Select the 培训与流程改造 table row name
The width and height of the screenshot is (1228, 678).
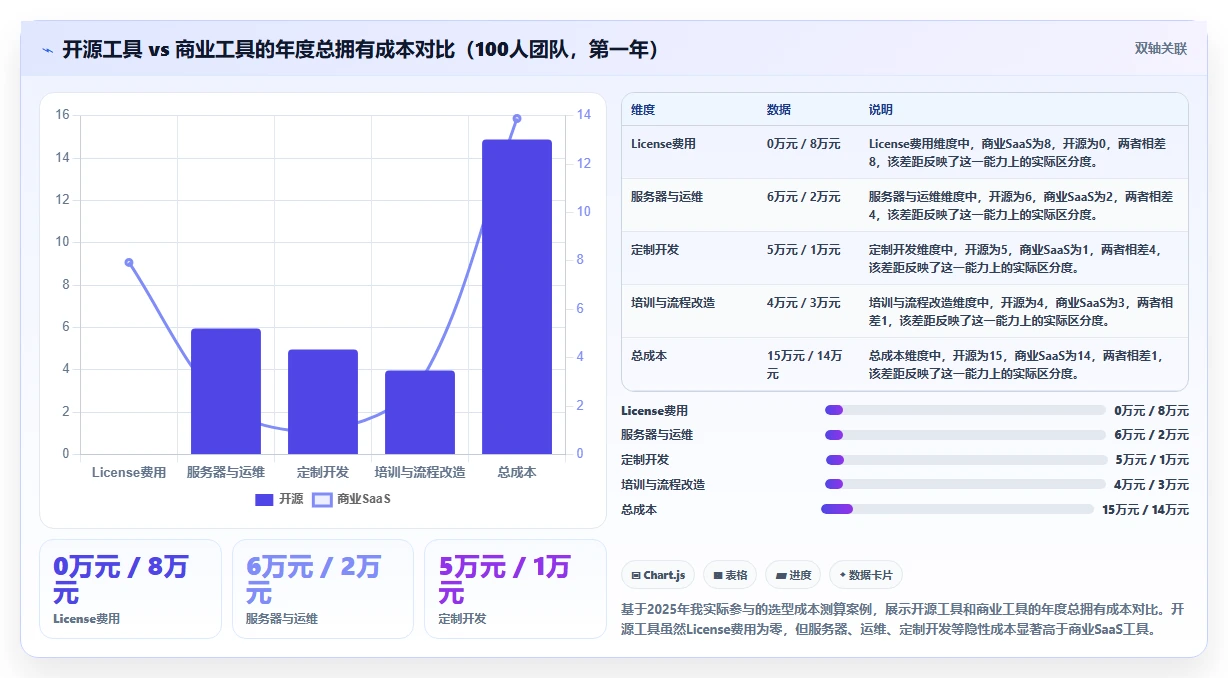click(x=673, y=303)
